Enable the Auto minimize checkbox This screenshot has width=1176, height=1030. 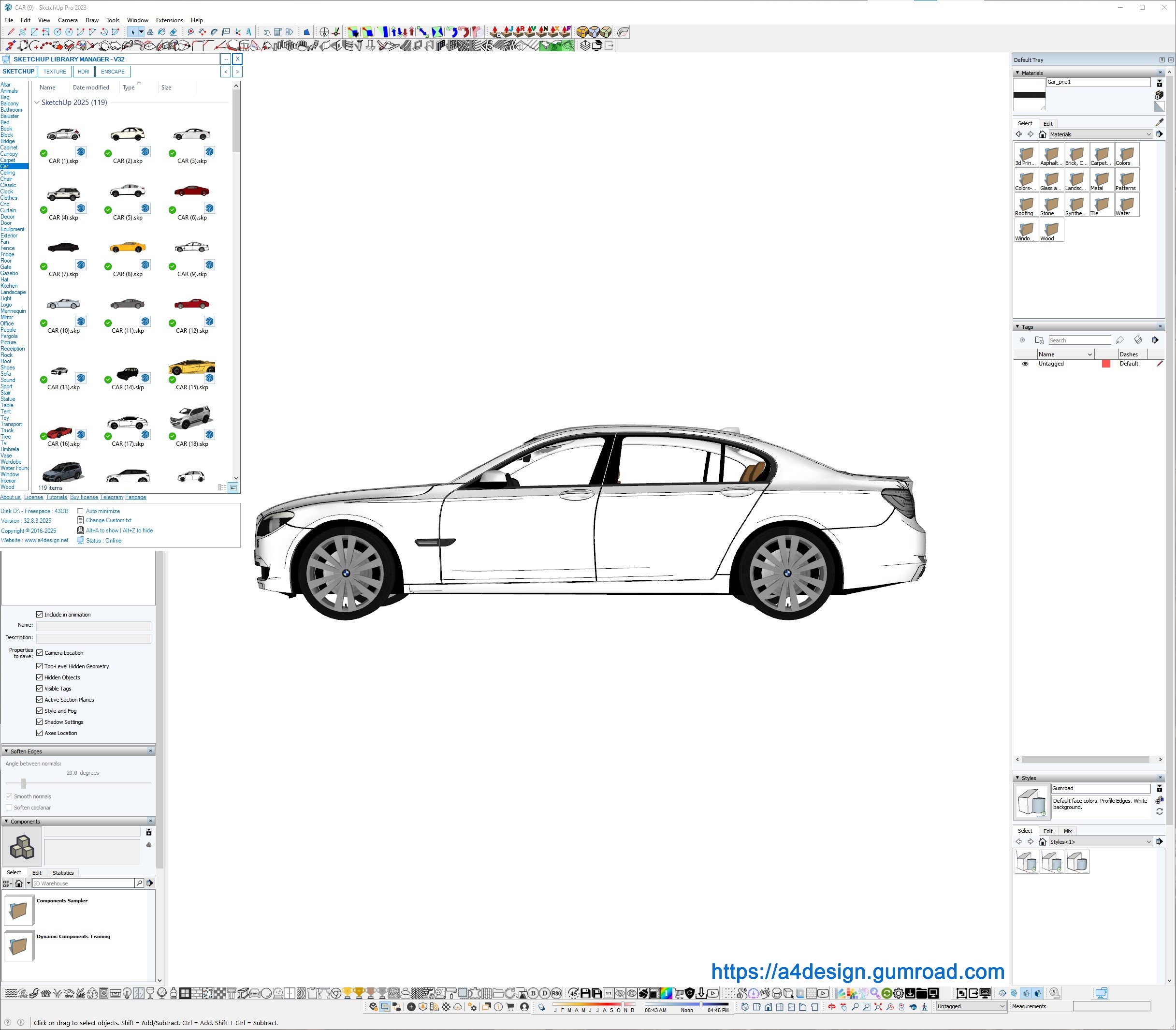point(80,511)
